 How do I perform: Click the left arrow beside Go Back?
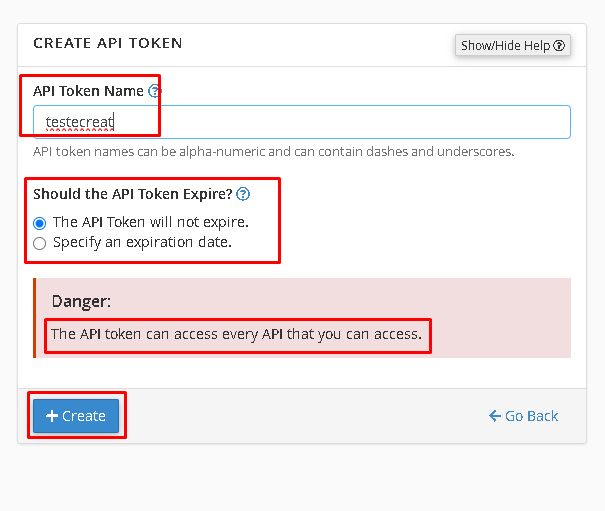(x=495, y=416)
